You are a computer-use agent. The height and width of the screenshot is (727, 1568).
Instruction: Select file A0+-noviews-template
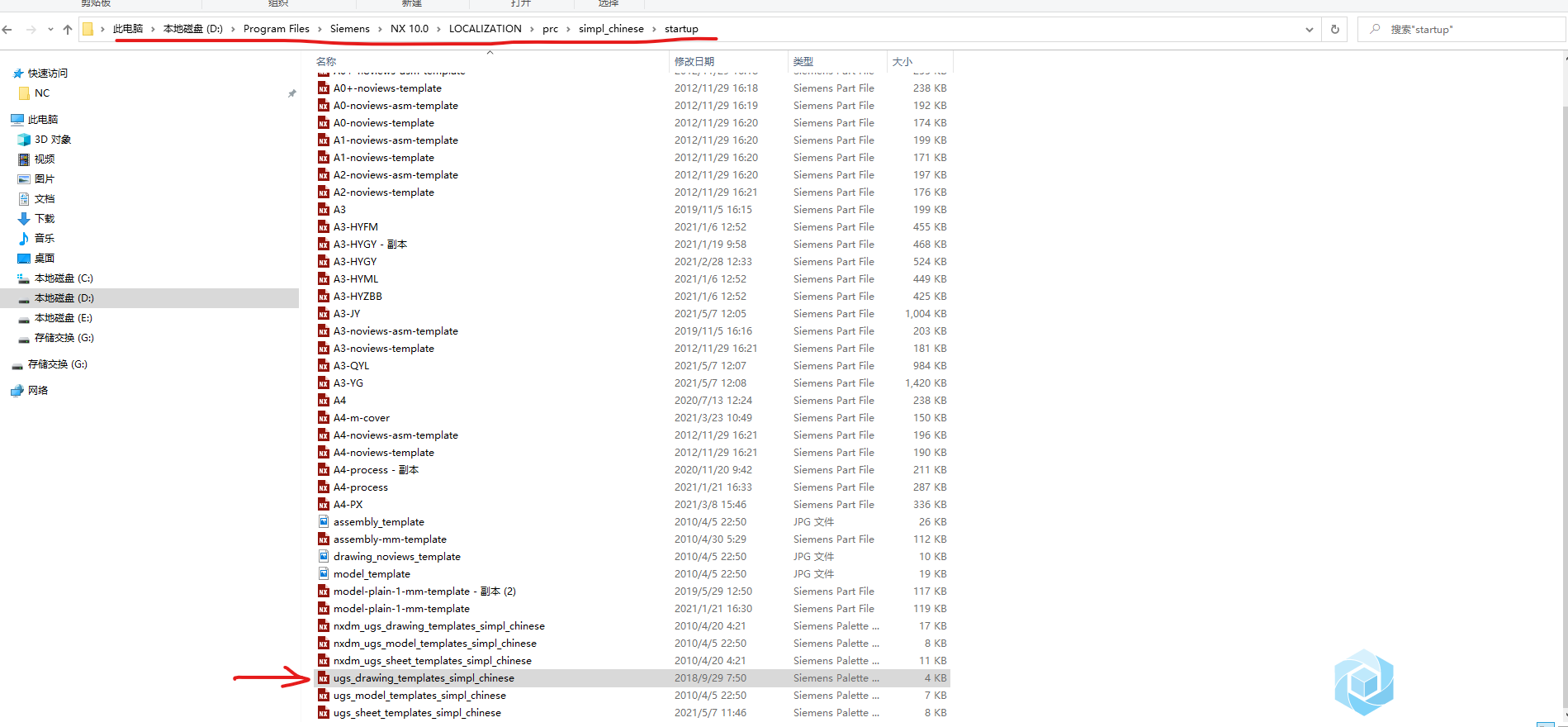point(387,88)
